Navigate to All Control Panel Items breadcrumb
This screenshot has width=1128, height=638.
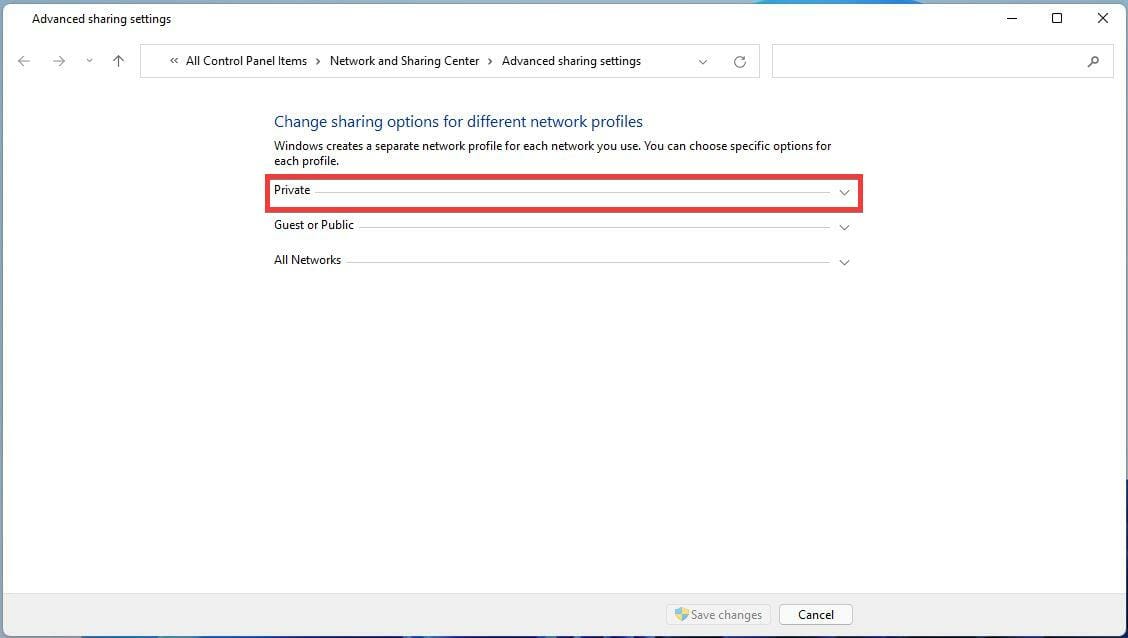click(x=246, y=61)
